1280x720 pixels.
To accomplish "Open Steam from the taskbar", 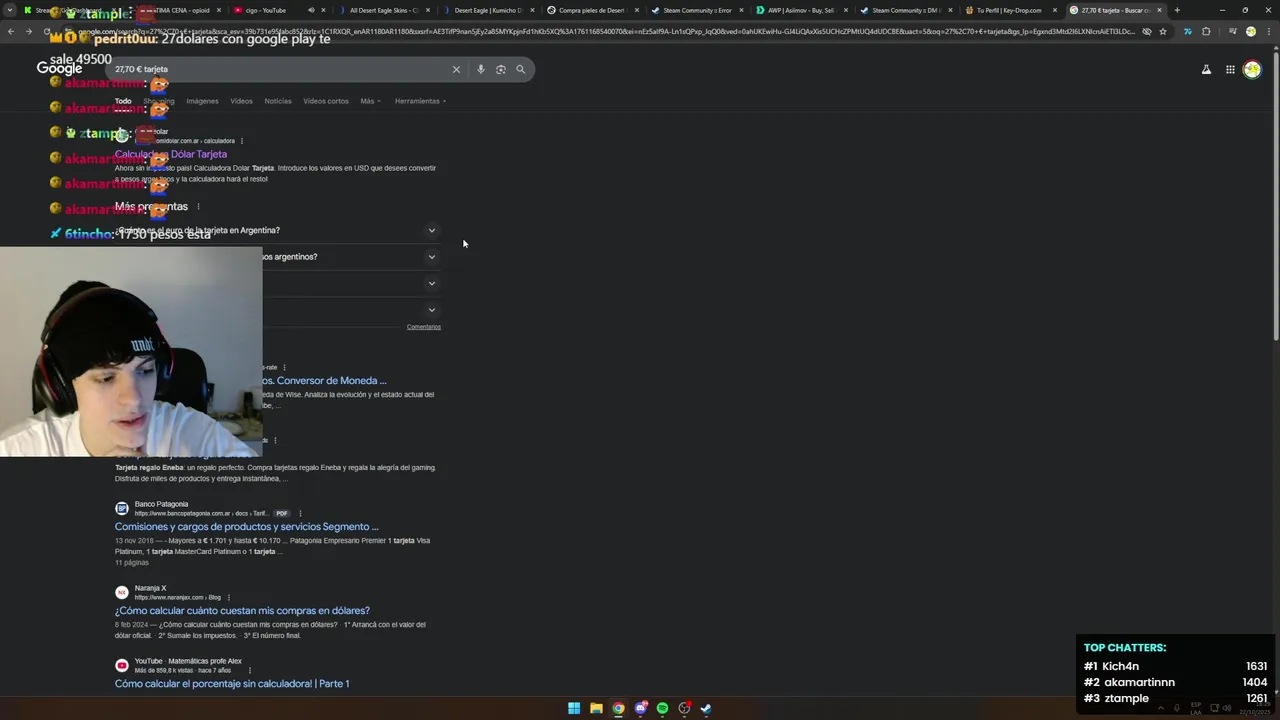I will click(706, 708).
